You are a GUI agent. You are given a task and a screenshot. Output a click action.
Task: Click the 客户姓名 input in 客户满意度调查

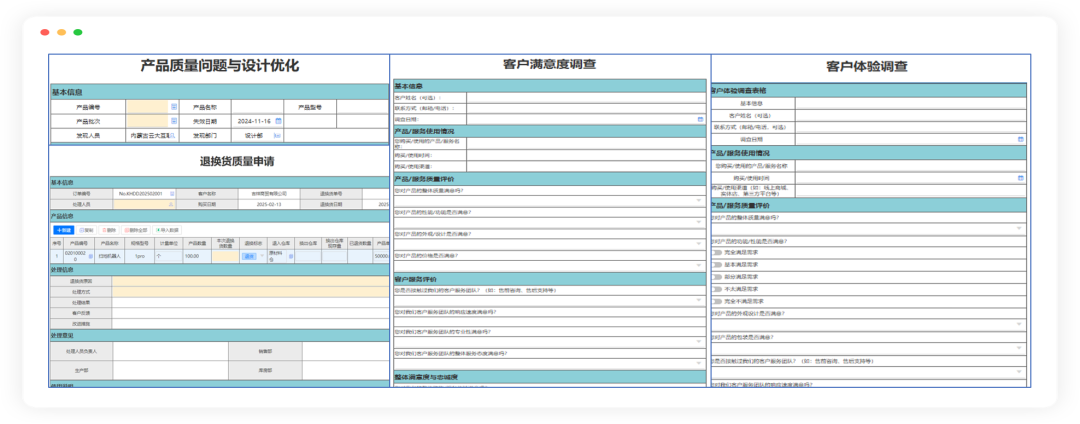pyautogui.click(x=586, y=98)
